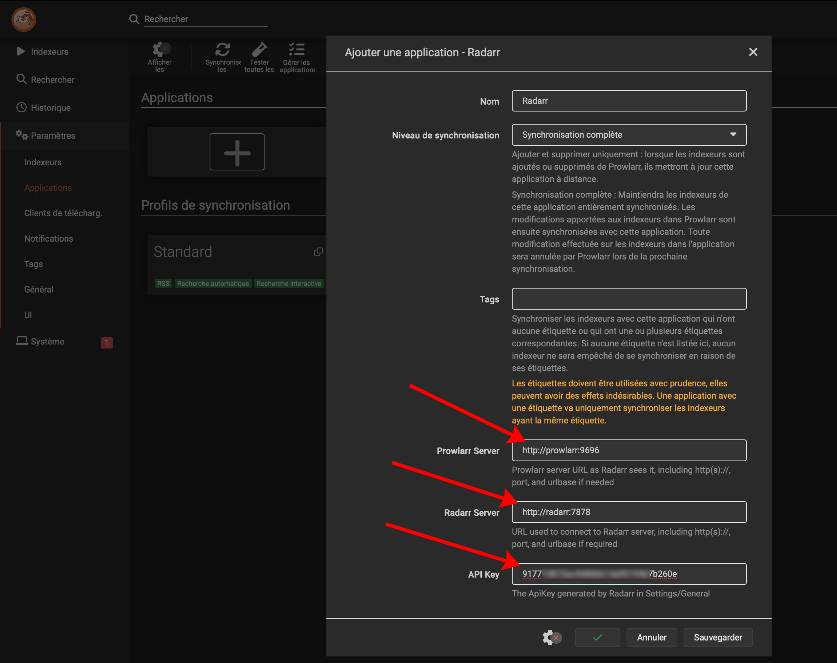
Task: Open 'Niveau de synchronisation' dropdown
Action: (x=629, y=134)
